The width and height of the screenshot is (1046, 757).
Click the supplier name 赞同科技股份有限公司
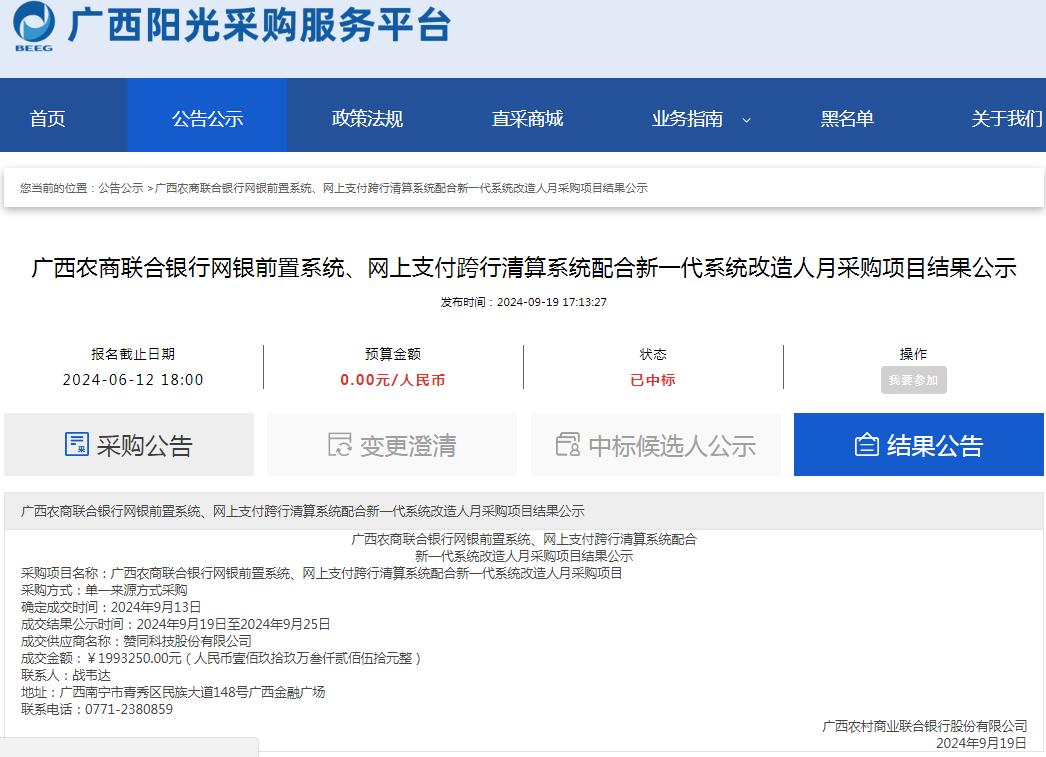[187, 641]
